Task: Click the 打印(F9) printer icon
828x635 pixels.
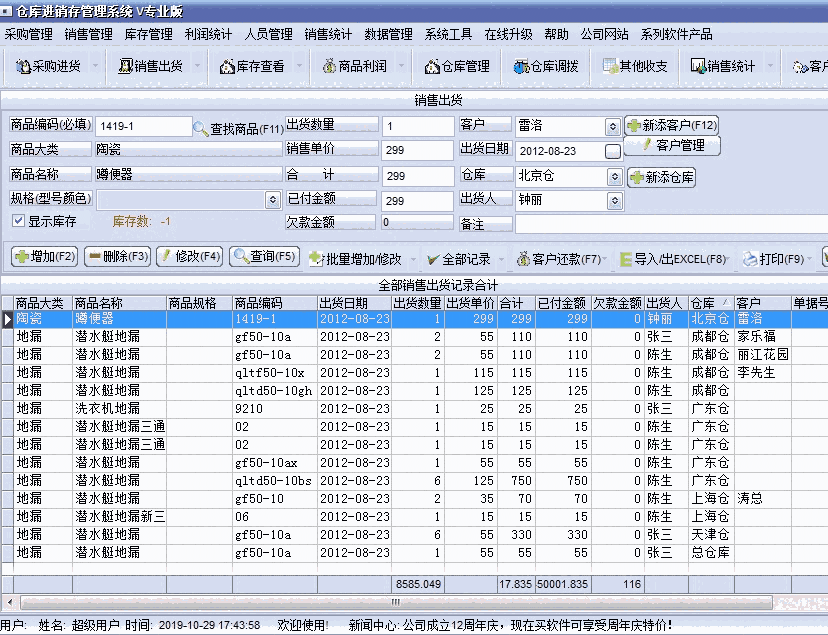Action: (749, 258)
